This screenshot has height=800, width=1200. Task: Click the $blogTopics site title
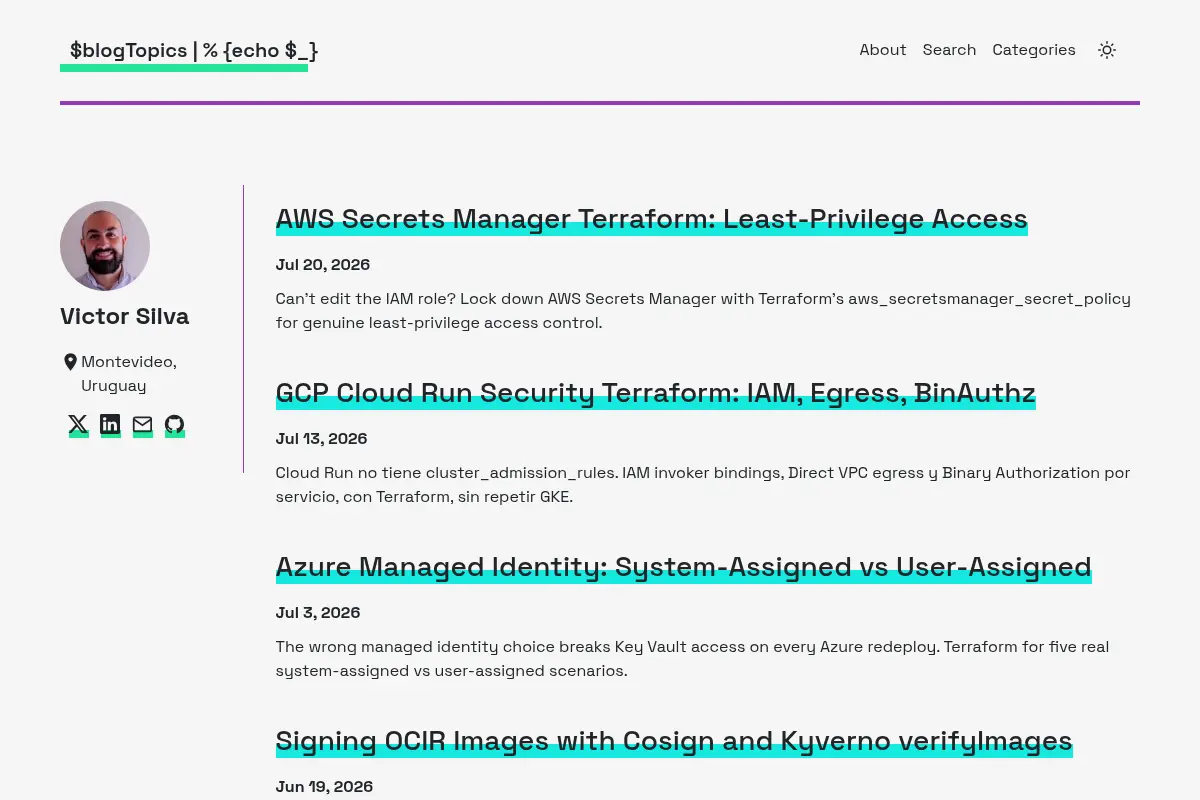click(x=193, y=50)
